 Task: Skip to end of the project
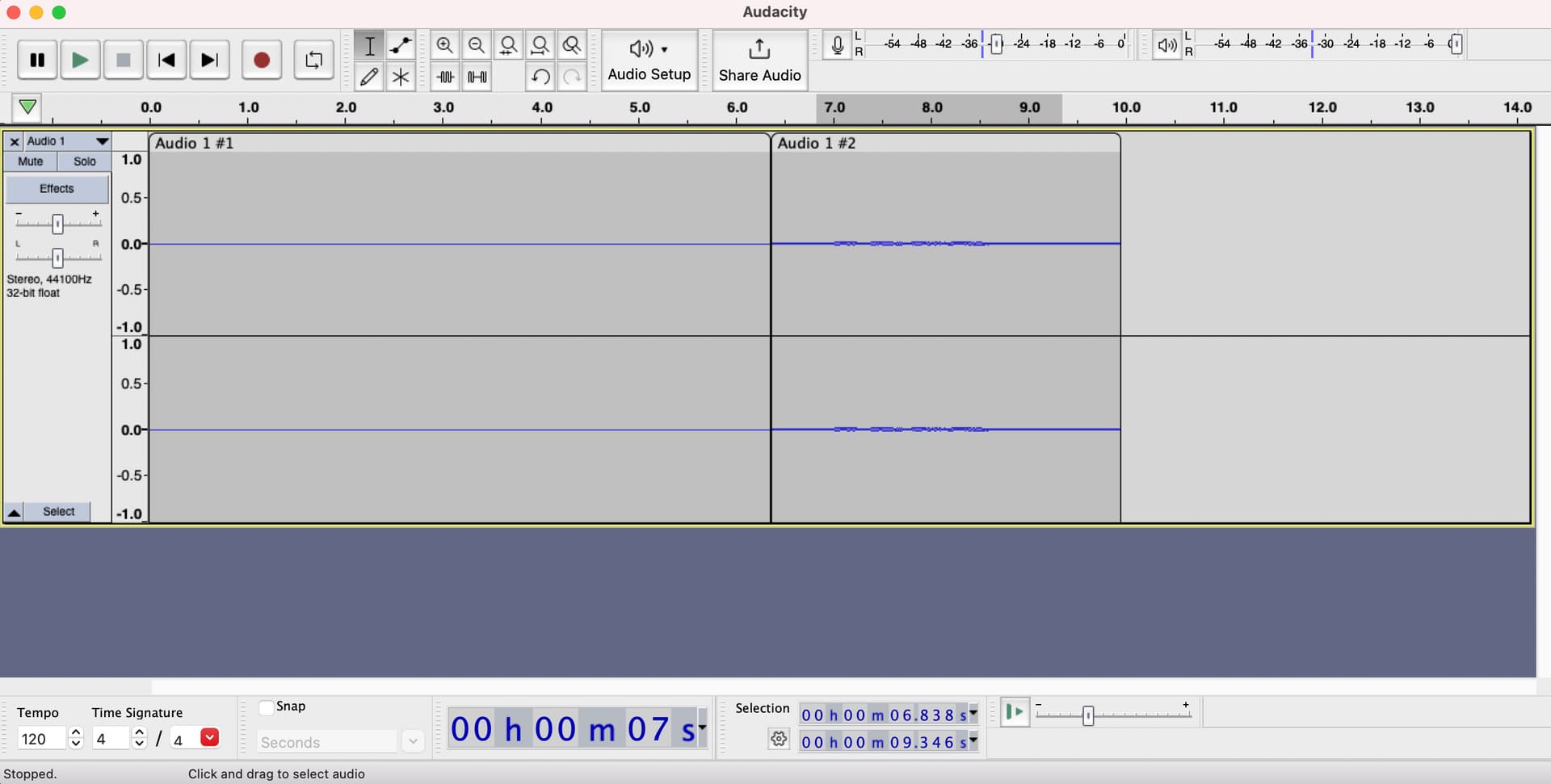click(209, 60)
